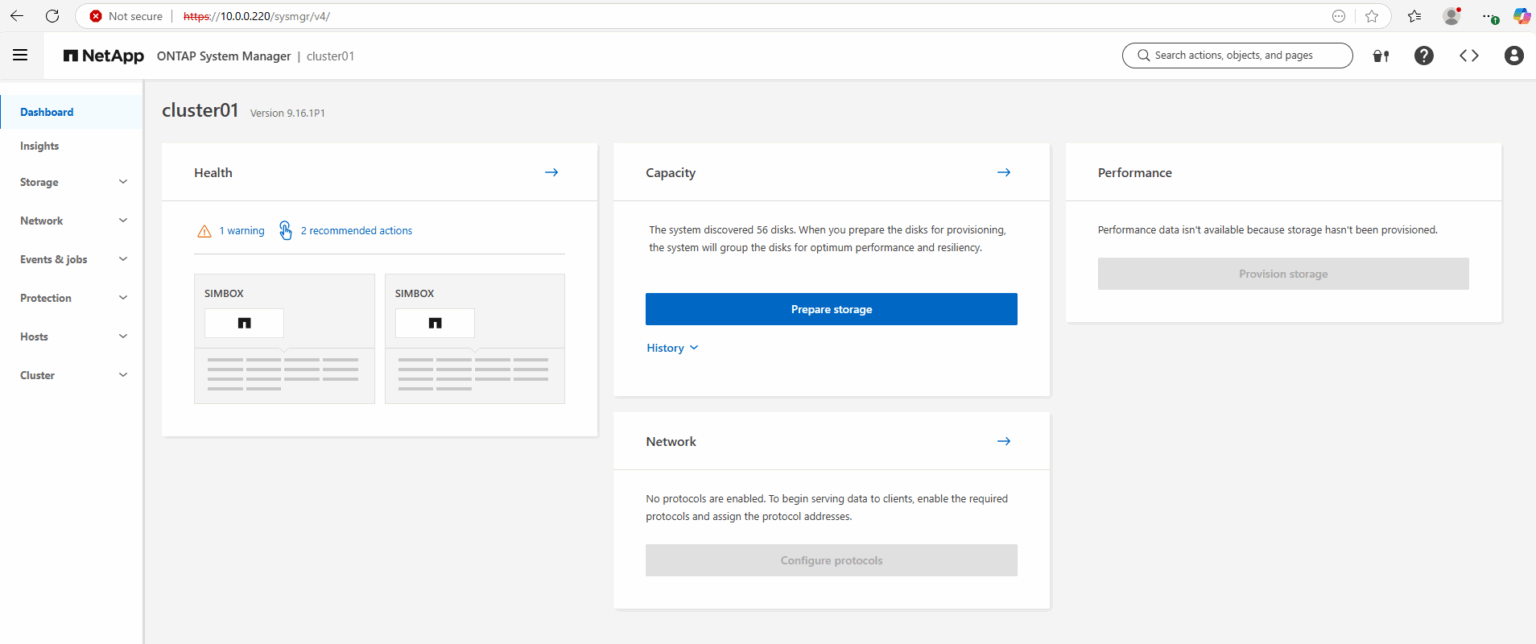The image size is (1536, 644).
Task: Select the Insights sidebar item
Action: 39,145
